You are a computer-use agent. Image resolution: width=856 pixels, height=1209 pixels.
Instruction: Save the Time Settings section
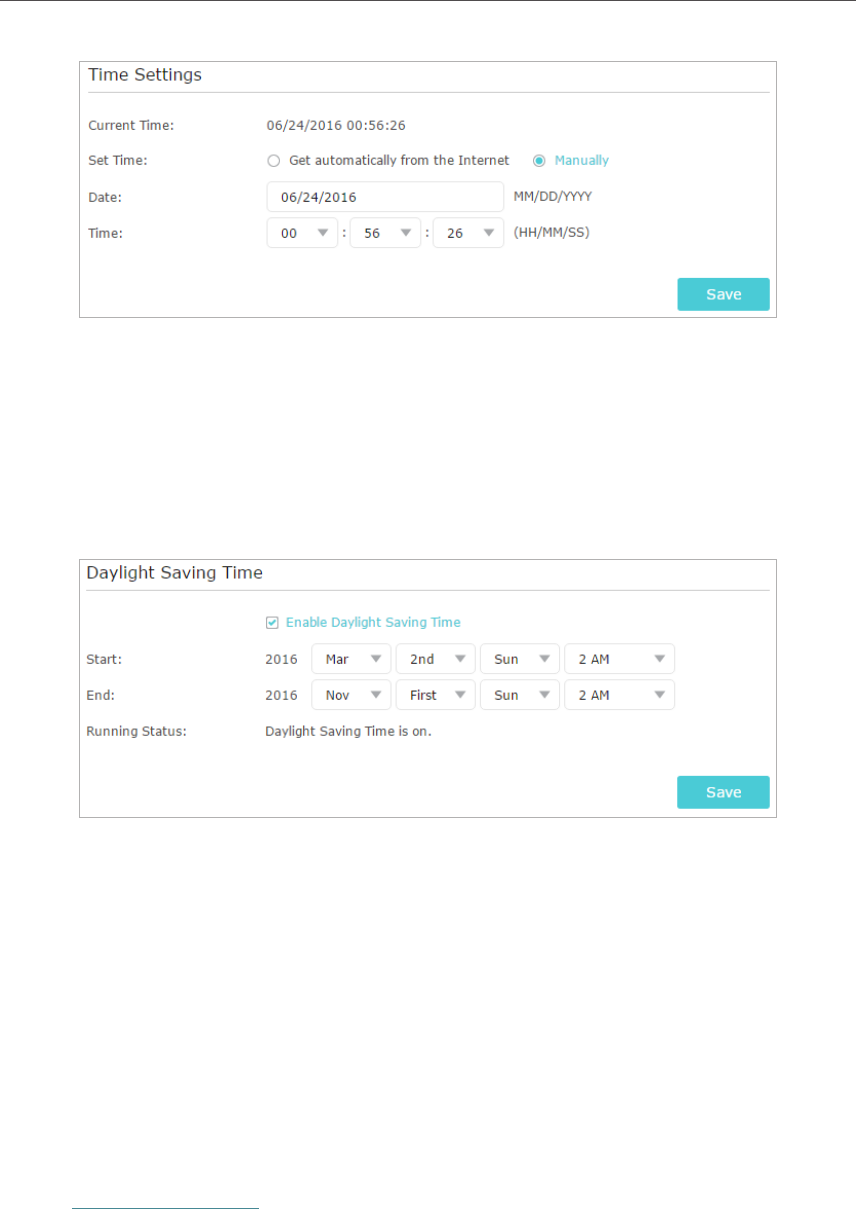coord(723,294)
